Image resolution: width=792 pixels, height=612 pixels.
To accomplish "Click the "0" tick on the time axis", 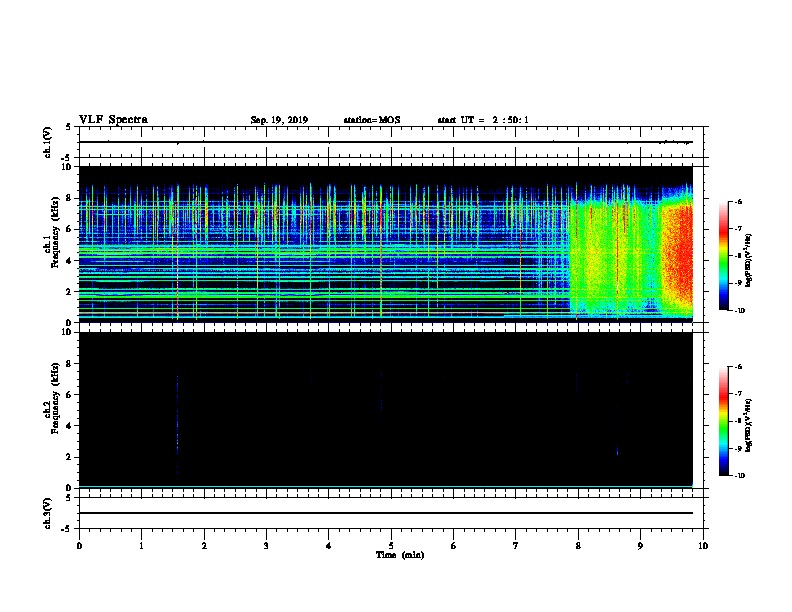I will 79,546.
